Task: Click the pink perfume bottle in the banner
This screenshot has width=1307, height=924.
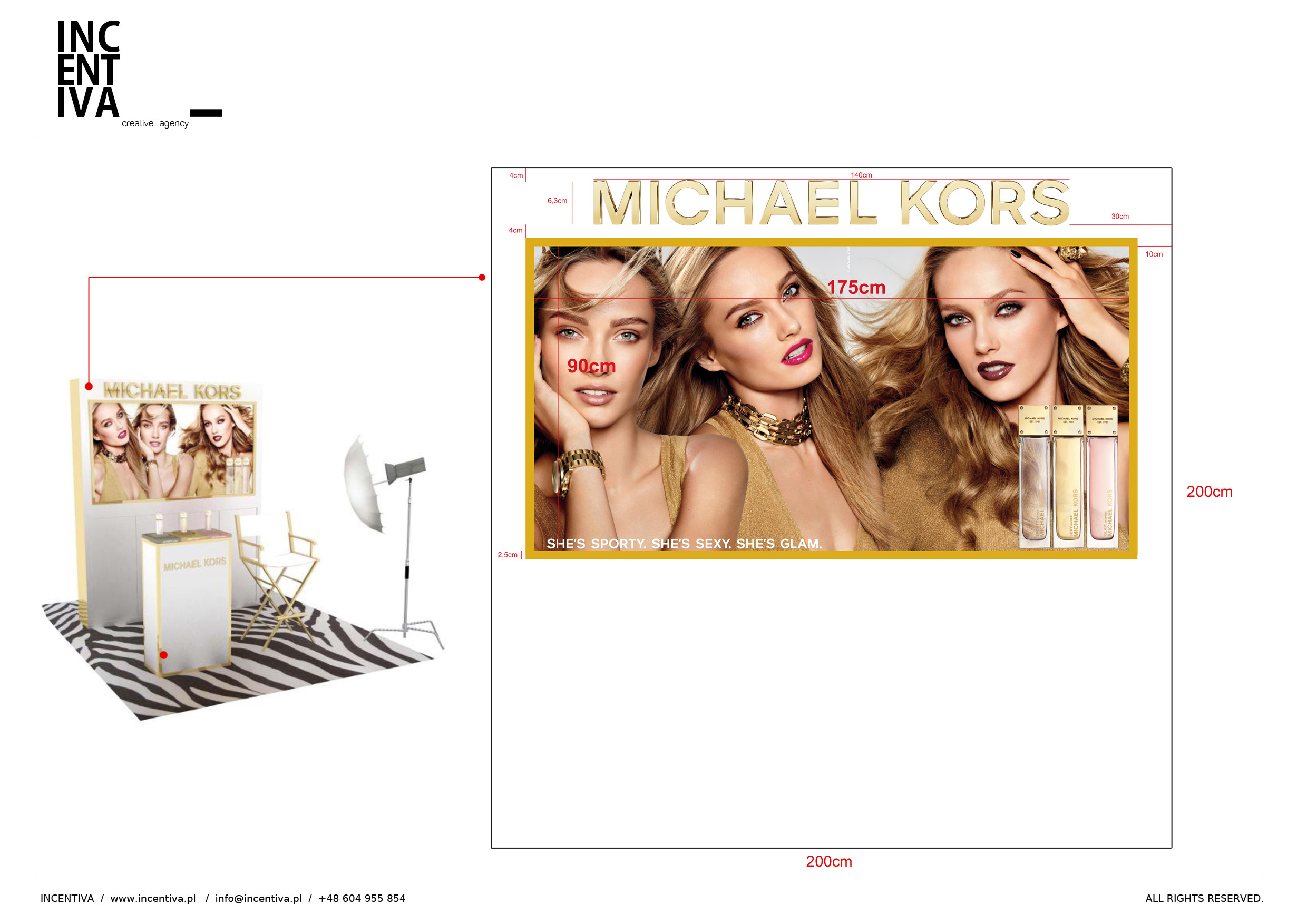Action: pos(1102,477)
